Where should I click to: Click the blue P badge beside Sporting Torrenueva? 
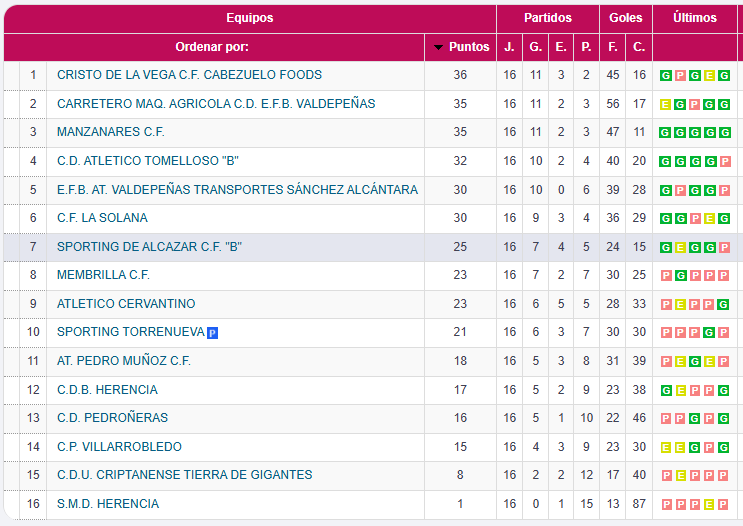tap(212, 332)
